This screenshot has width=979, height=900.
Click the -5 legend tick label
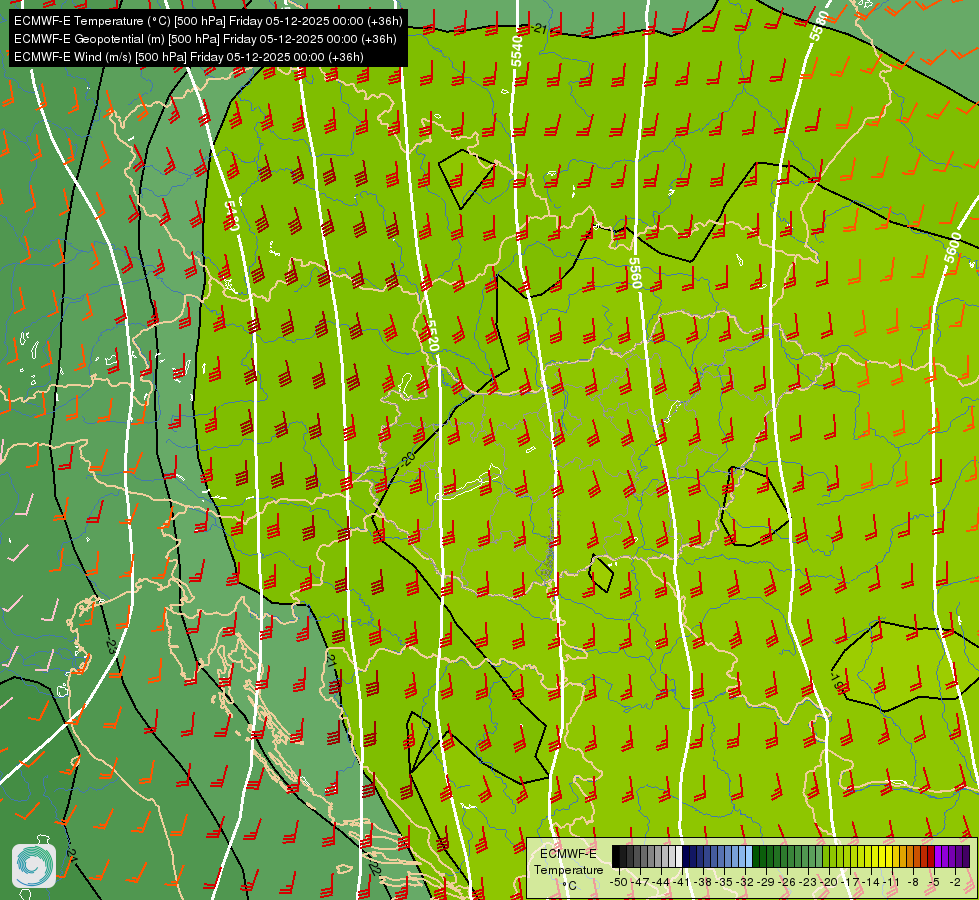[x=934, y=882]
